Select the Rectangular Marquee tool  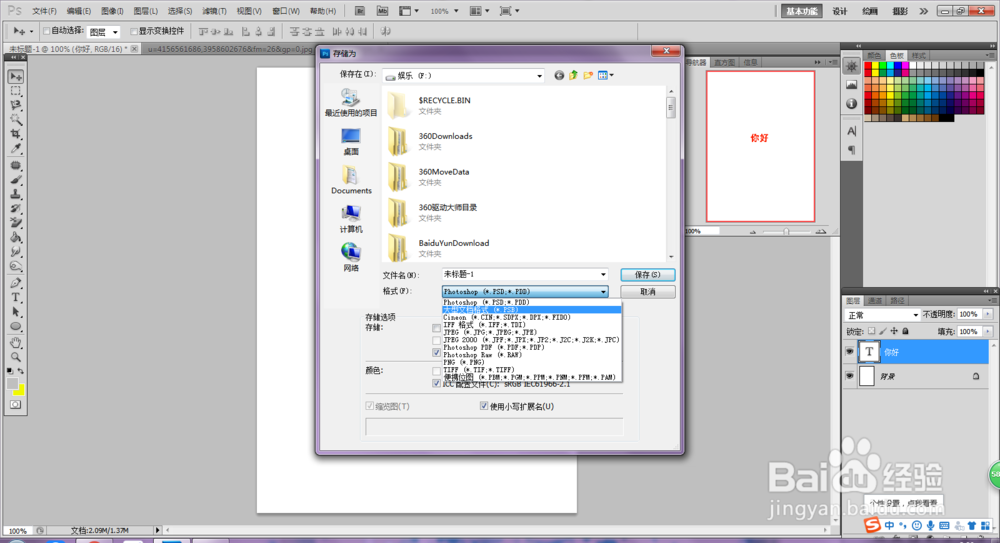click(16, 91)
